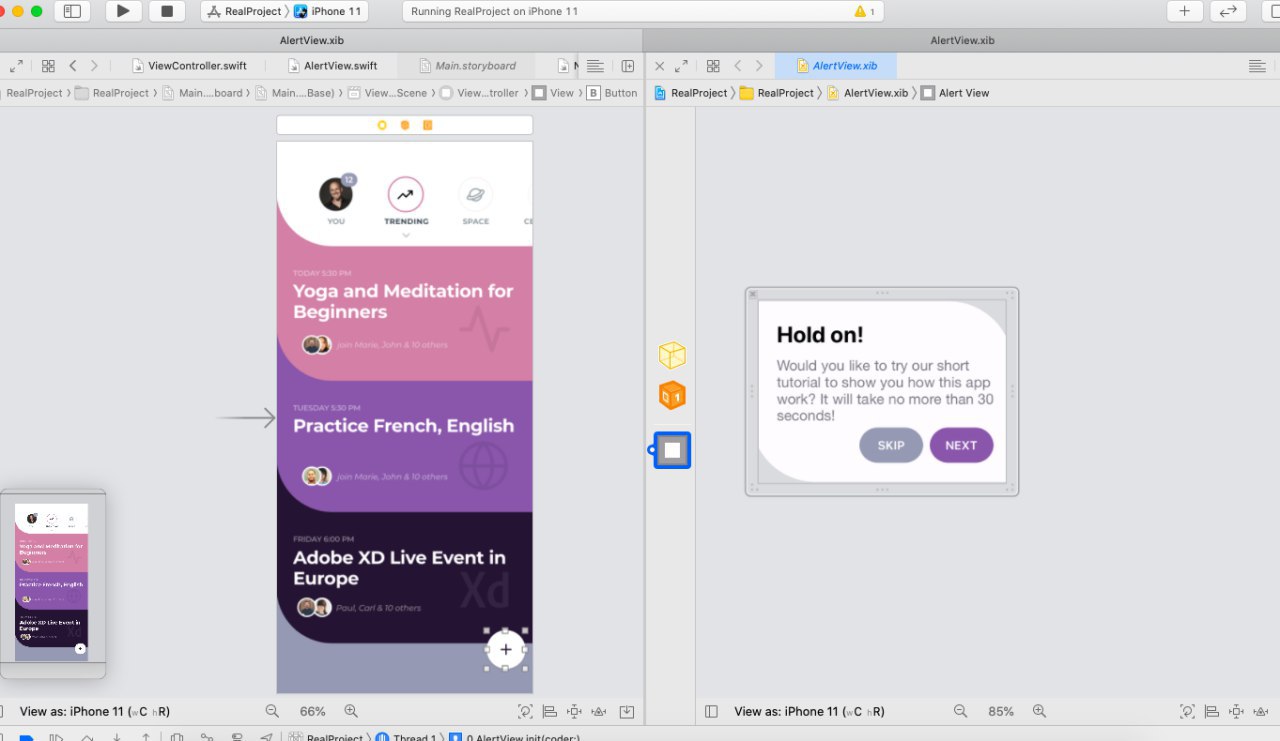The height and width of the screenshot is (741, 1280).
Task: Open related items menu in right editor
Action: [x=713, y=66]
